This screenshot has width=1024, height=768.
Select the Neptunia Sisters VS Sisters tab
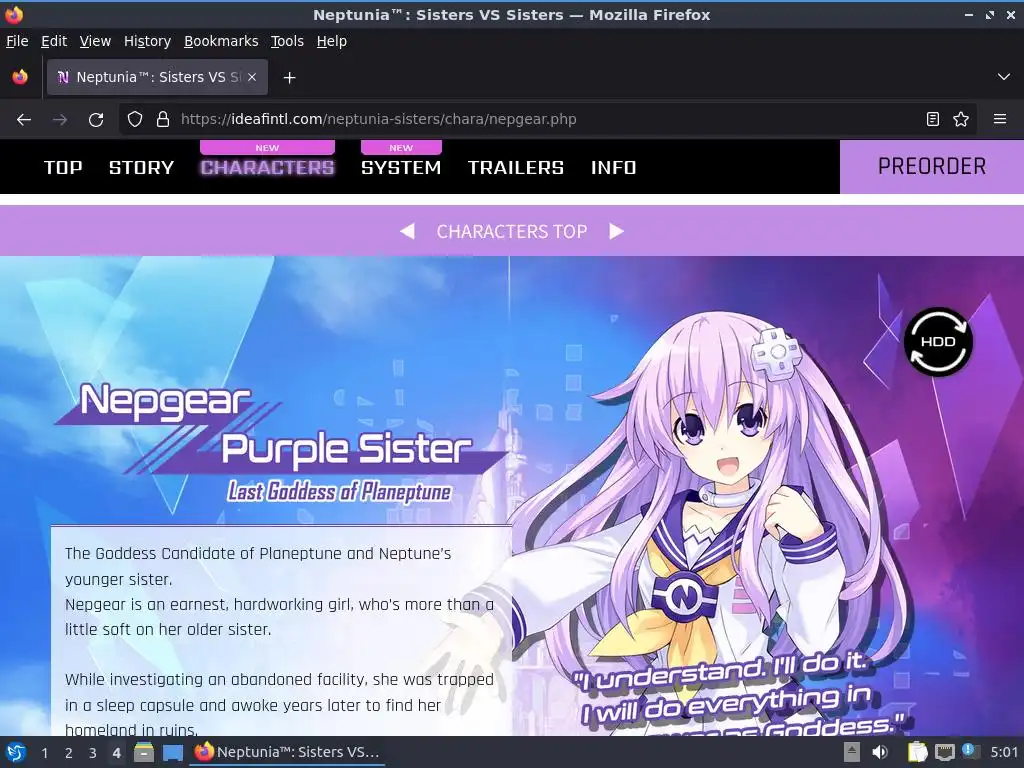(157, 77)
